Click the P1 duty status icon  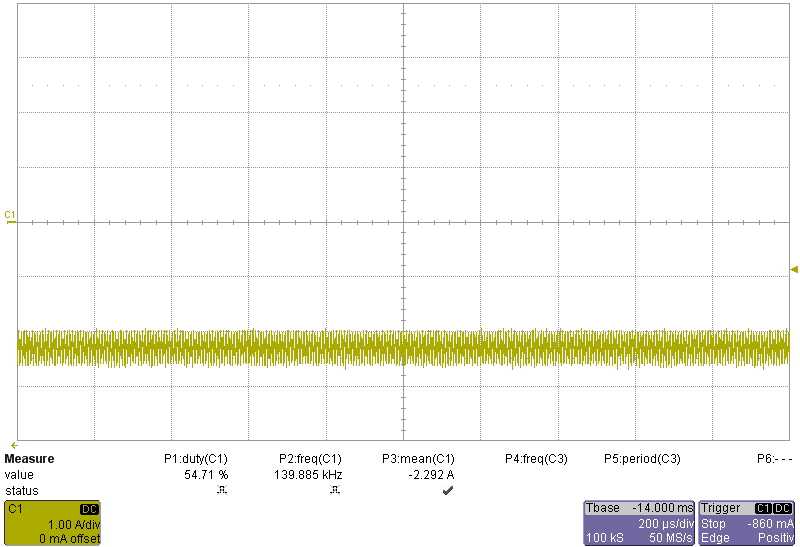[222, 491]
